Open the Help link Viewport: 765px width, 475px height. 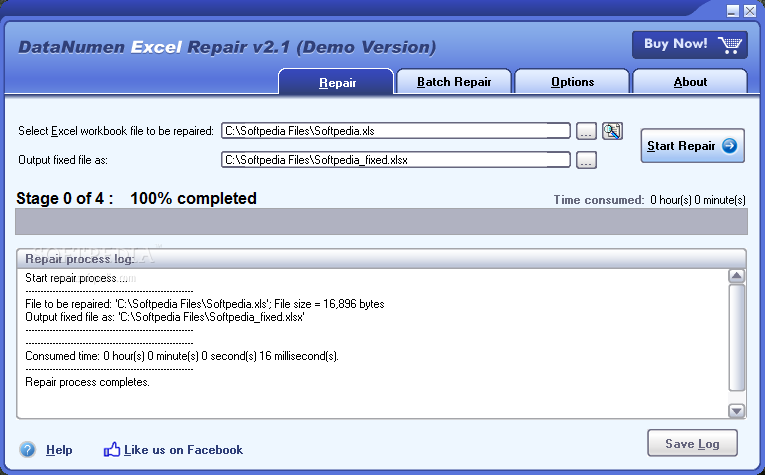click(x=59, y=450)
